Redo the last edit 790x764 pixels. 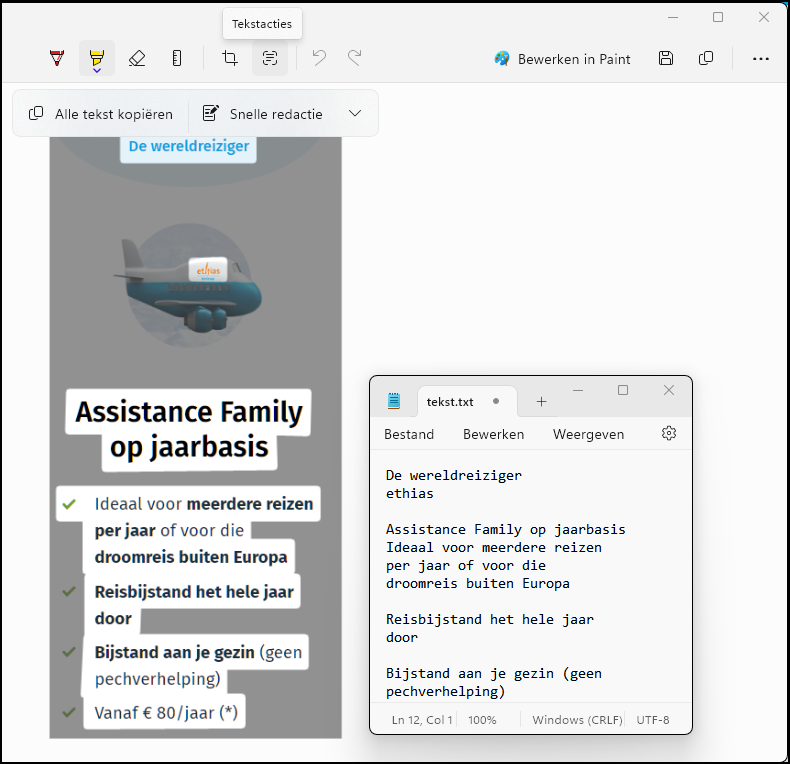point(355,58)
